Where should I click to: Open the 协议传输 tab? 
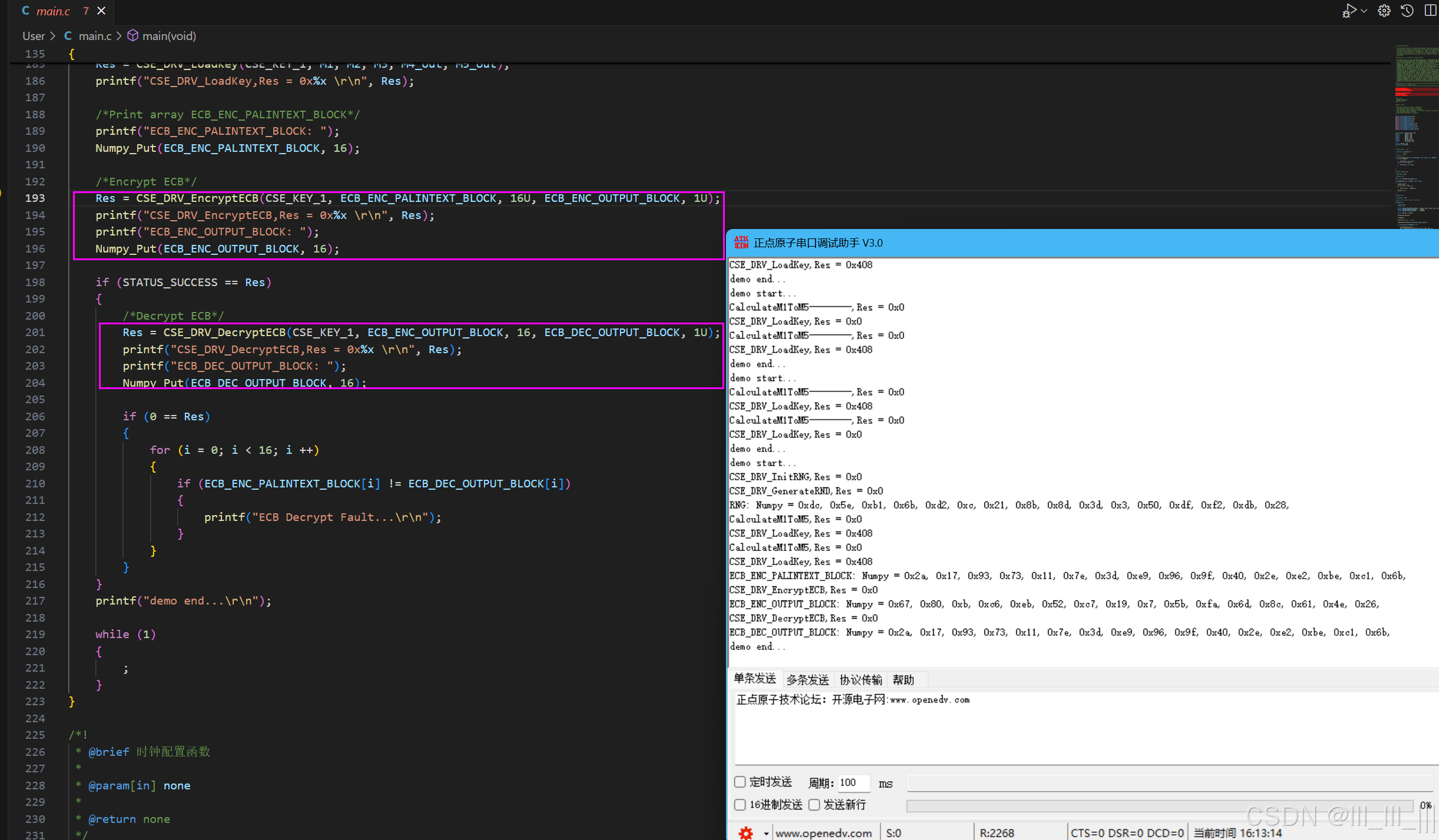click(x=860, y=679)
